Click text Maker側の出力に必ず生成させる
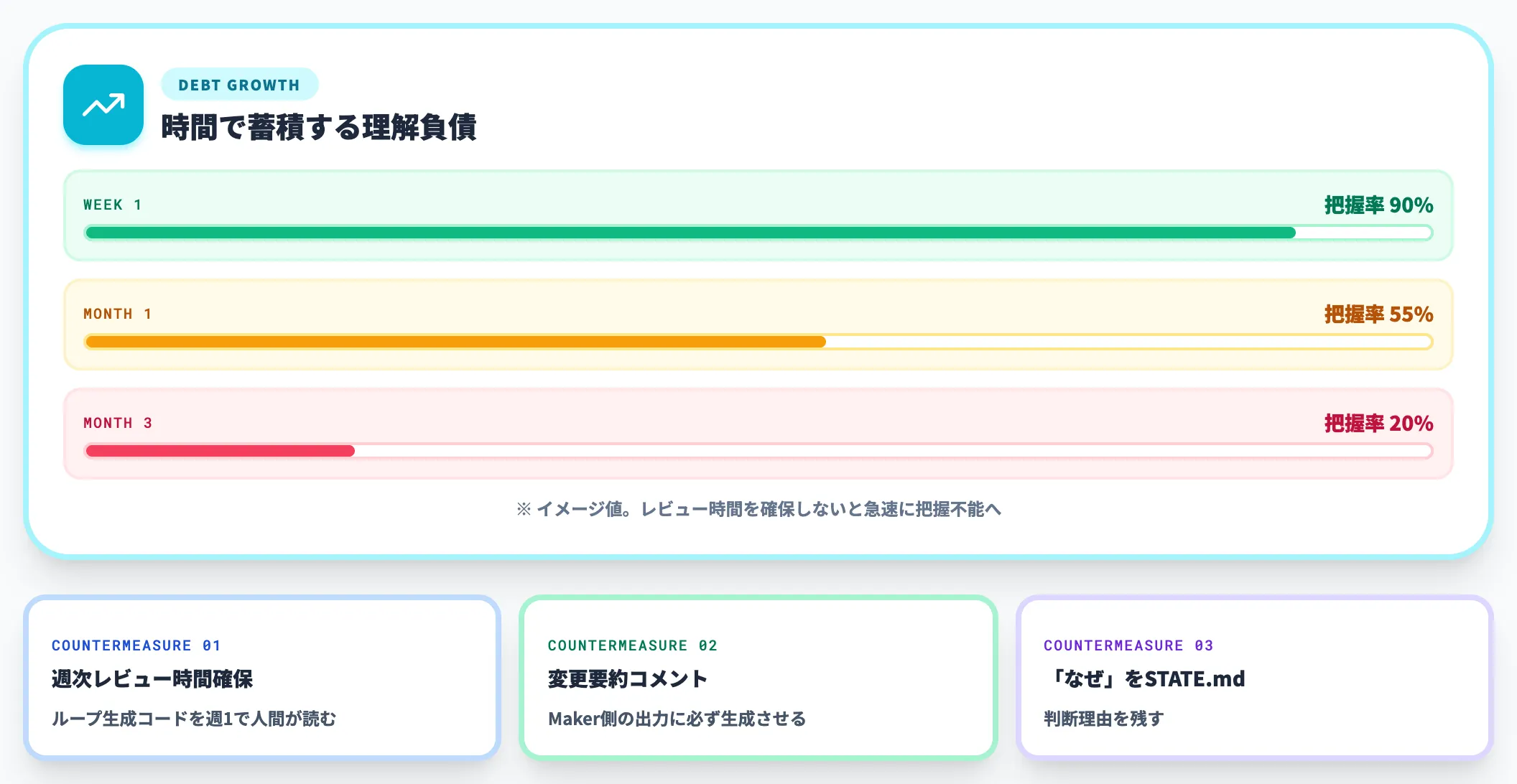Viewport: 1517px width, 784px height. [x=677, y=719]
